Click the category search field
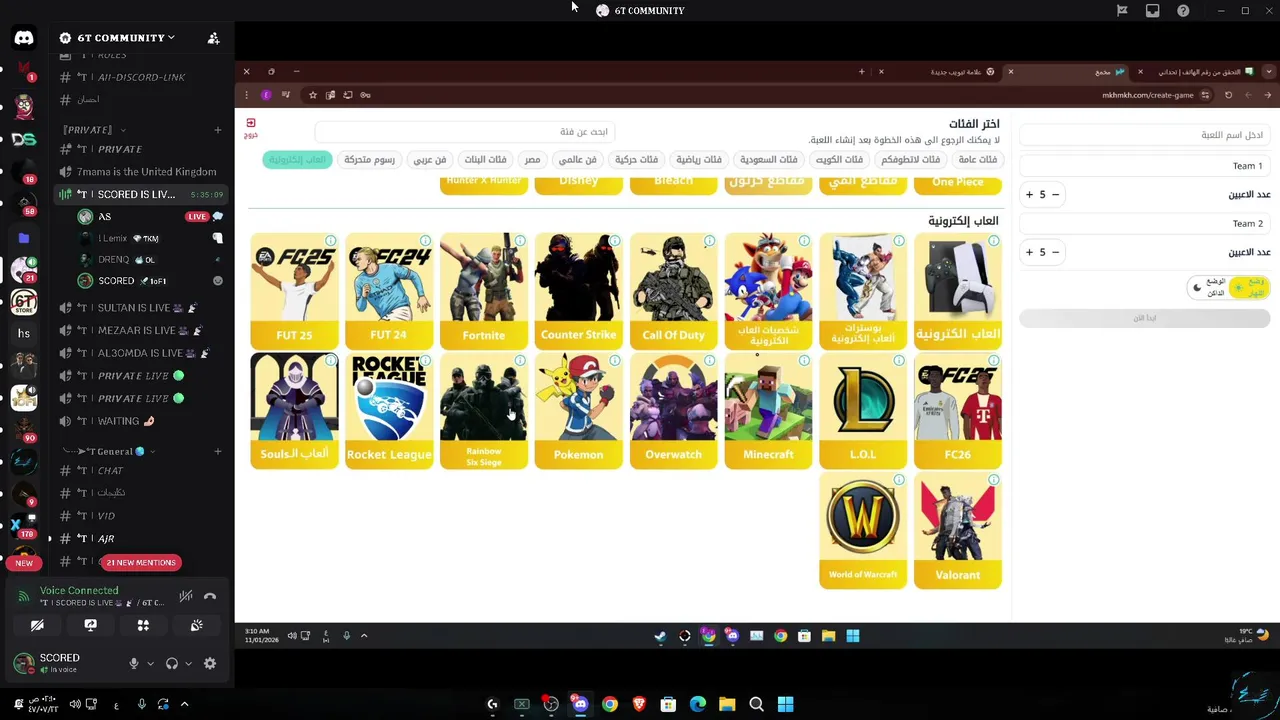Screen dimensions: 1280x720 [465, 132]
